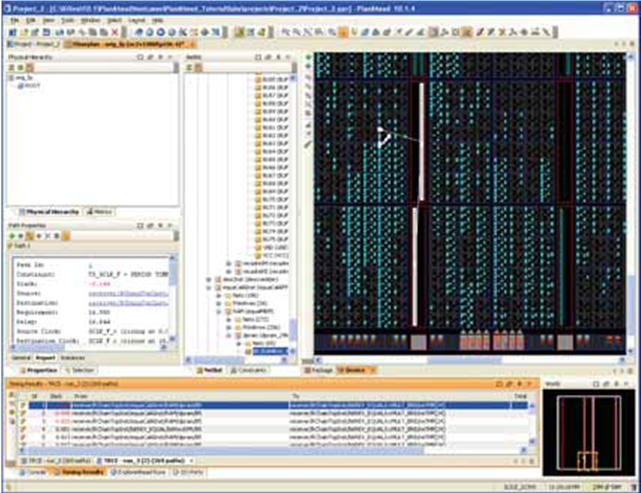Open the Edit menu
The width and height of the screenshot is (641, 493).
31,20
